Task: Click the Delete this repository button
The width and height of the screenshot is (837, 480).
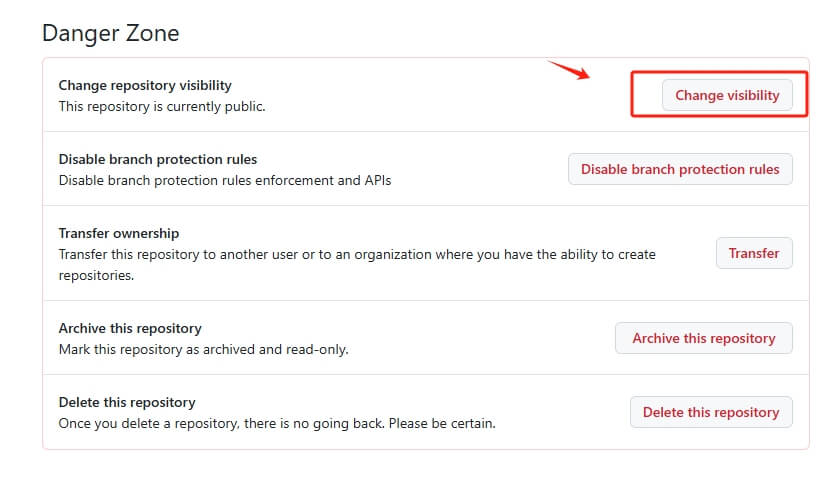Action: pyautogui.click(x=710, y=412)
